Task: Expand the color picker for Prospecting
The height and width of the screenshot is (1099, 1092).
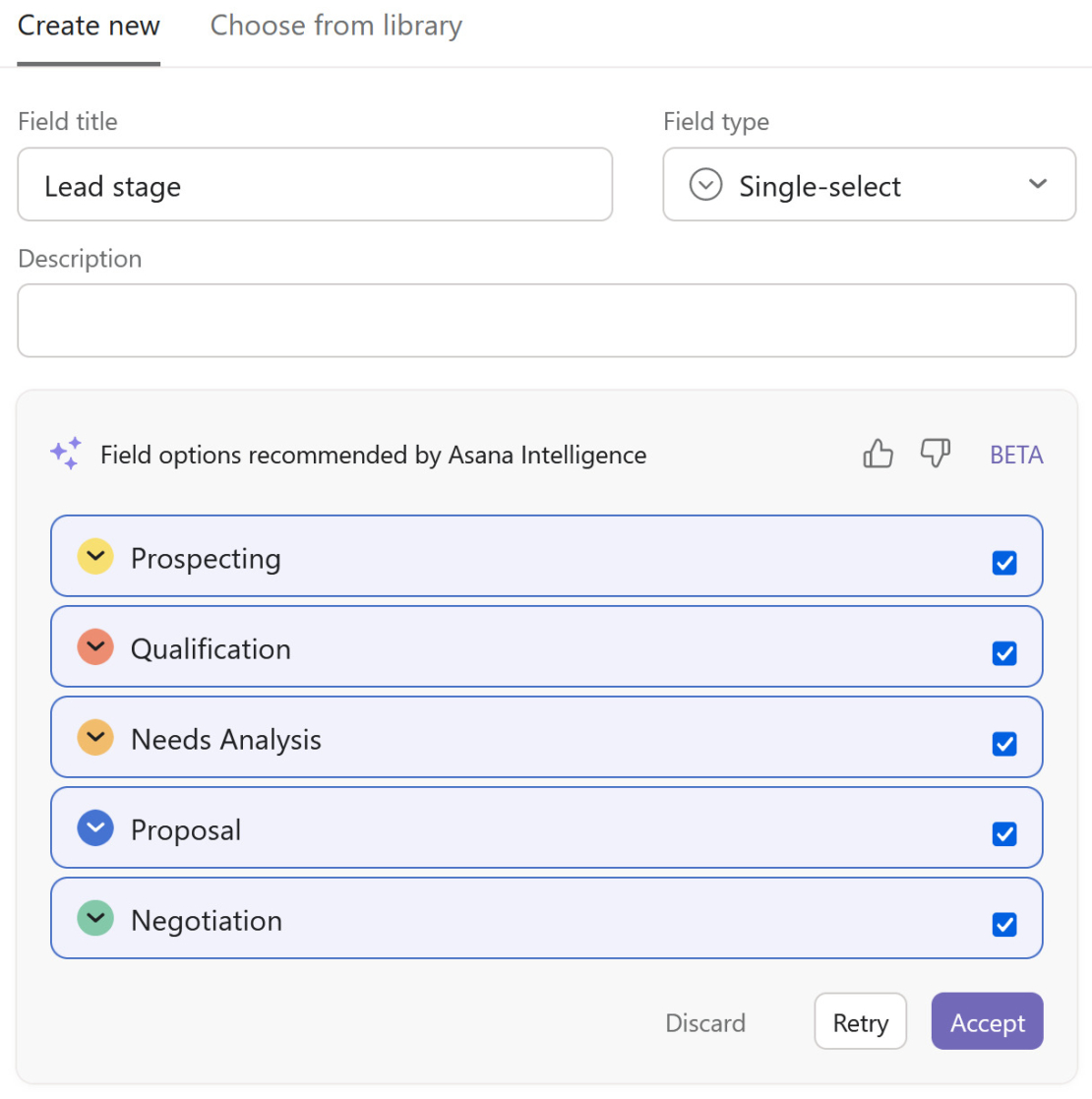Action: point(95,556)
